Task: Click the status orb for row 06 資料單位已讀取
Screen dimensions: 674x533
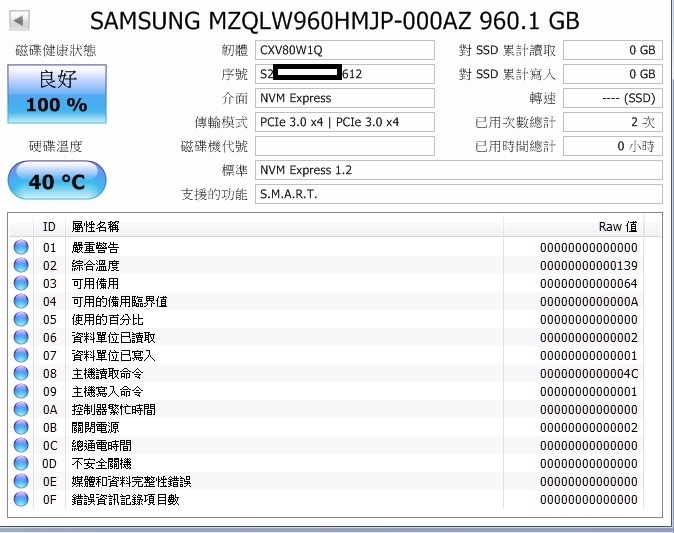Action: point(21,337)
